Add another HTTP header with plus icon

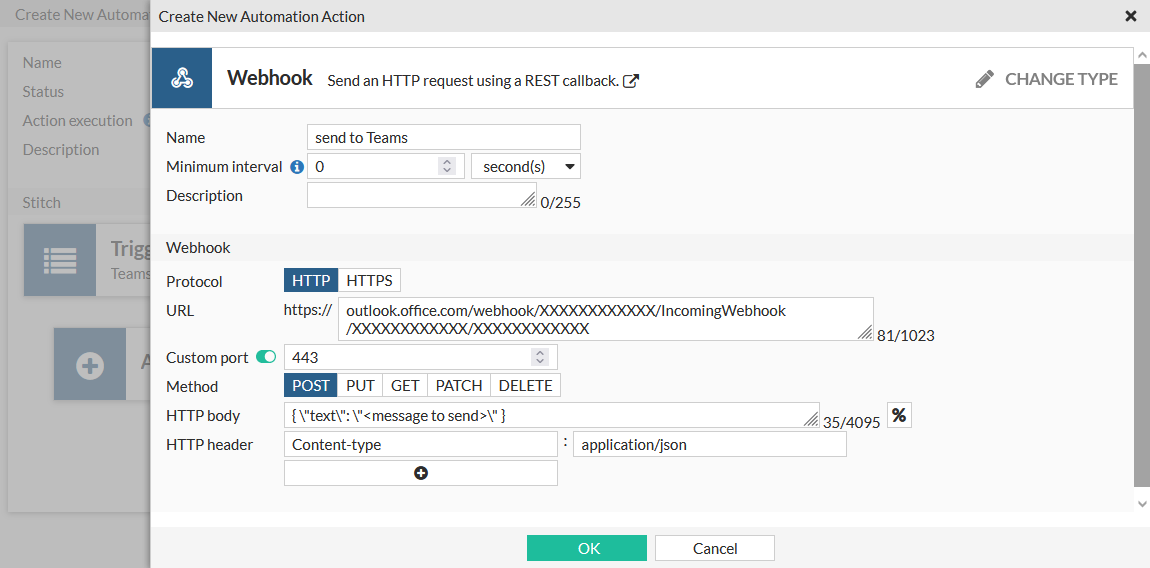coord(421,473)
